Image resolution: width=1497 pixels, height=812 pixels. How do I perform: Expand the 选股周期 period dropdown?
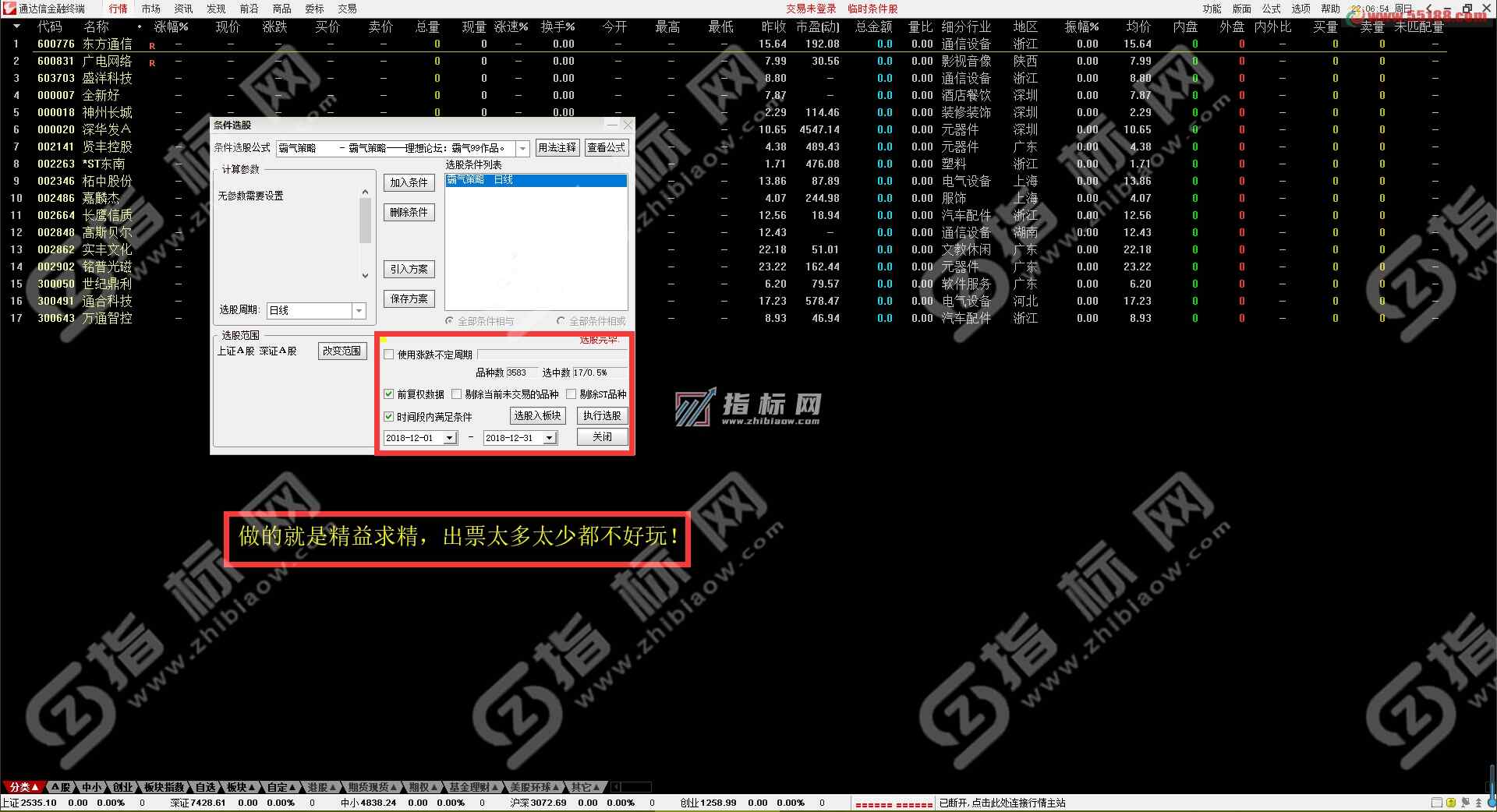click(359, 311)
